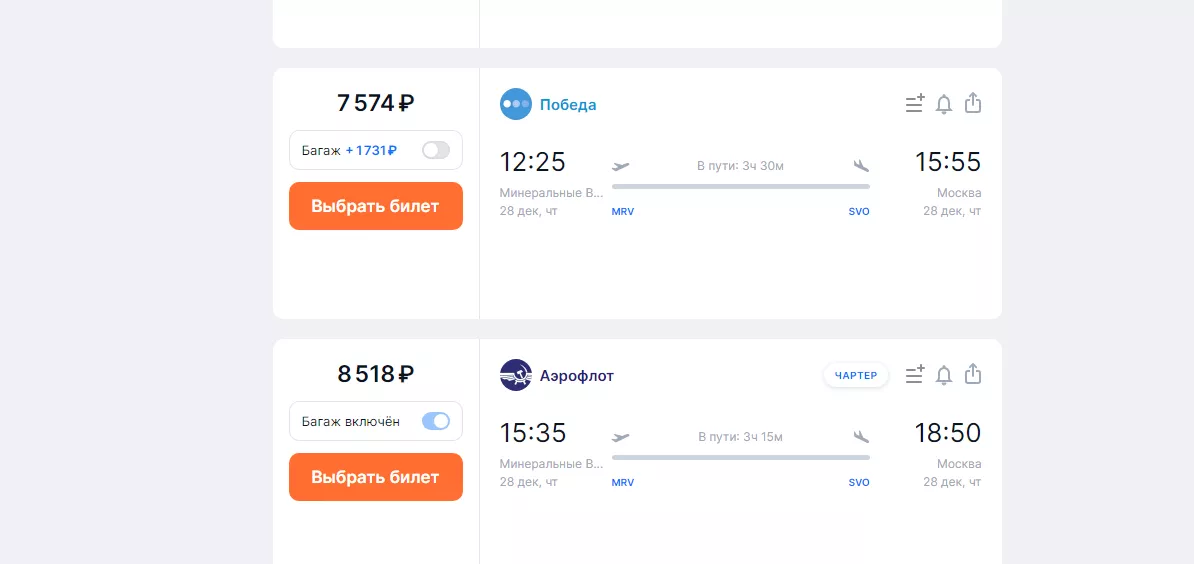Click SVO airport code on Aeroflot flight

(859, 483)
